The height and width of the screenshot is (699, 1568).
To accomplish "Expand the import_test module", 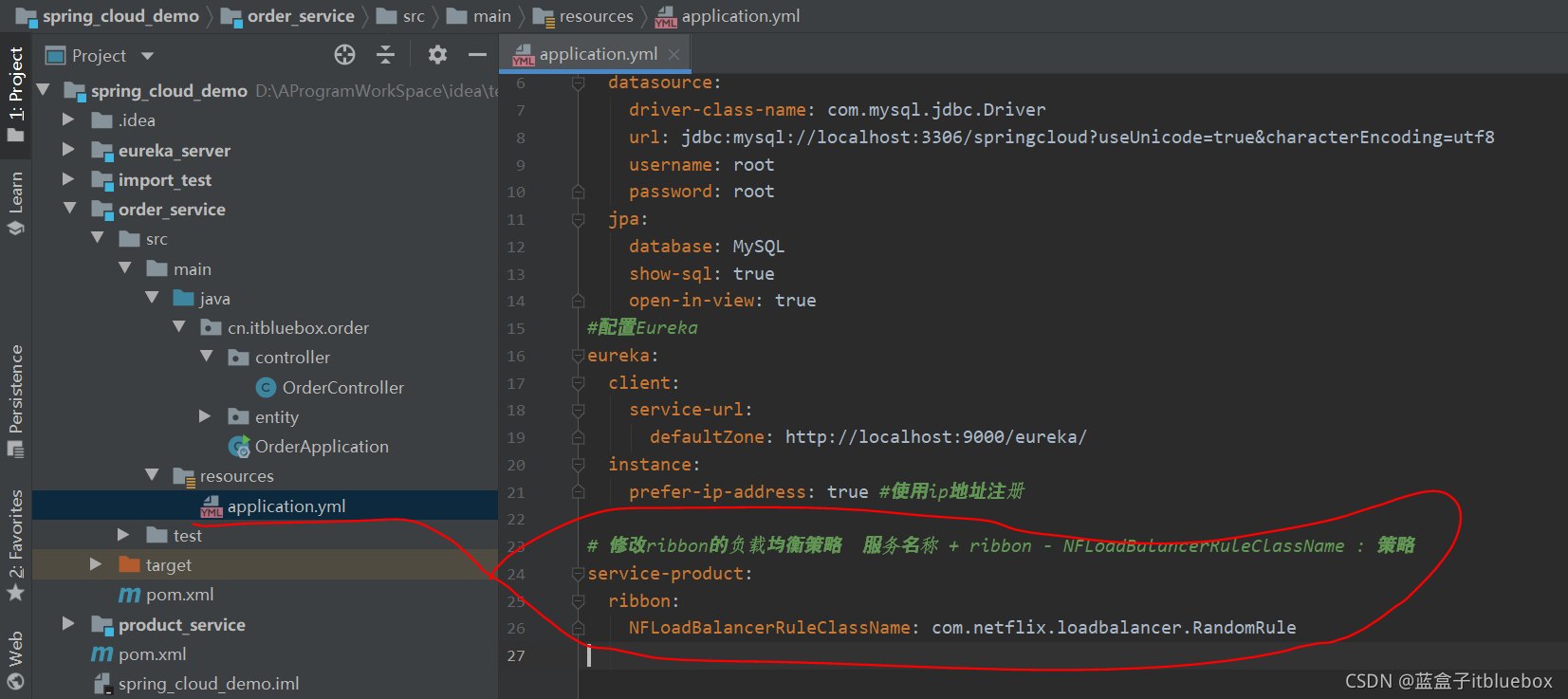I will click(68, 179).
